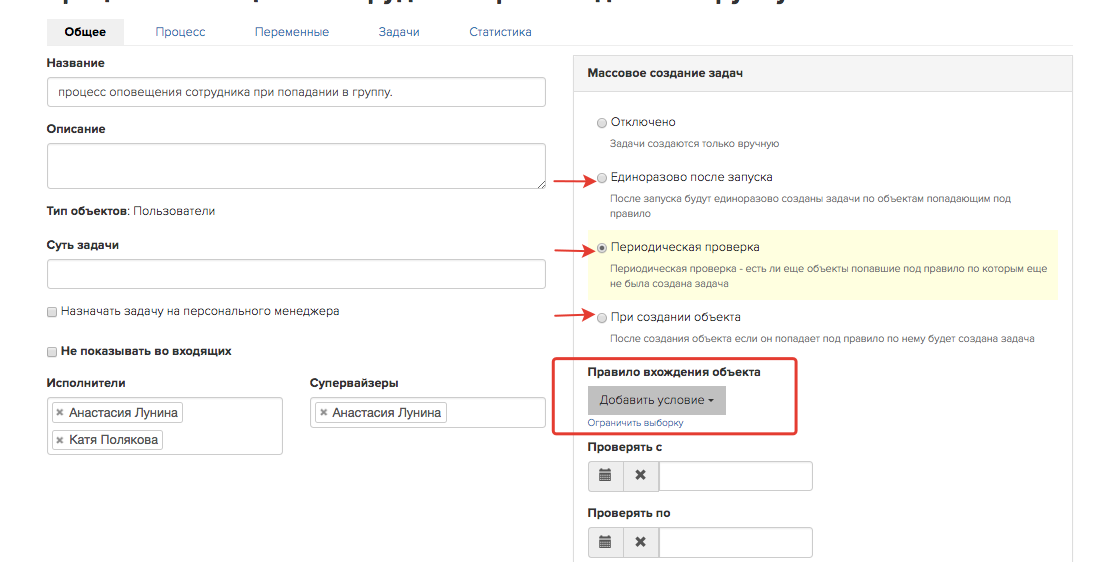
Task: Select Периодическая проверка radio button
Action: (x=602, y=248)
